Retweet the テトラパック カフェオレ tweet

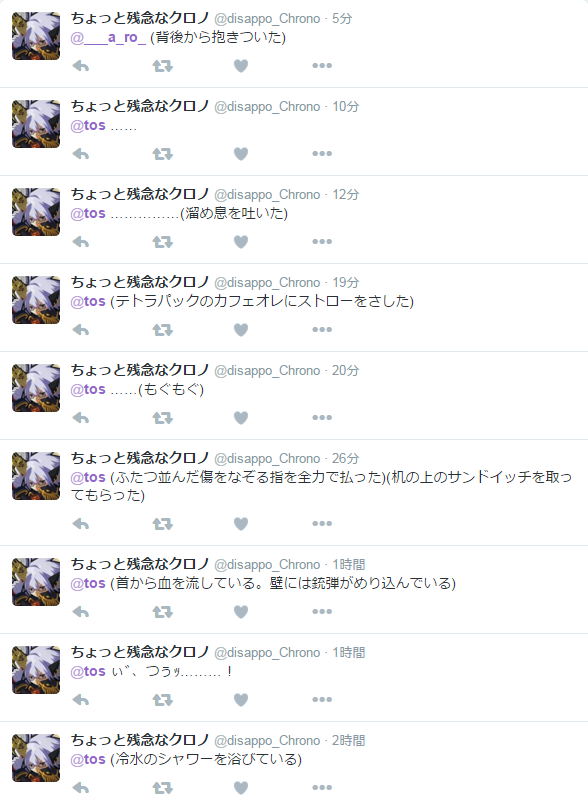(x=162, y=330)
